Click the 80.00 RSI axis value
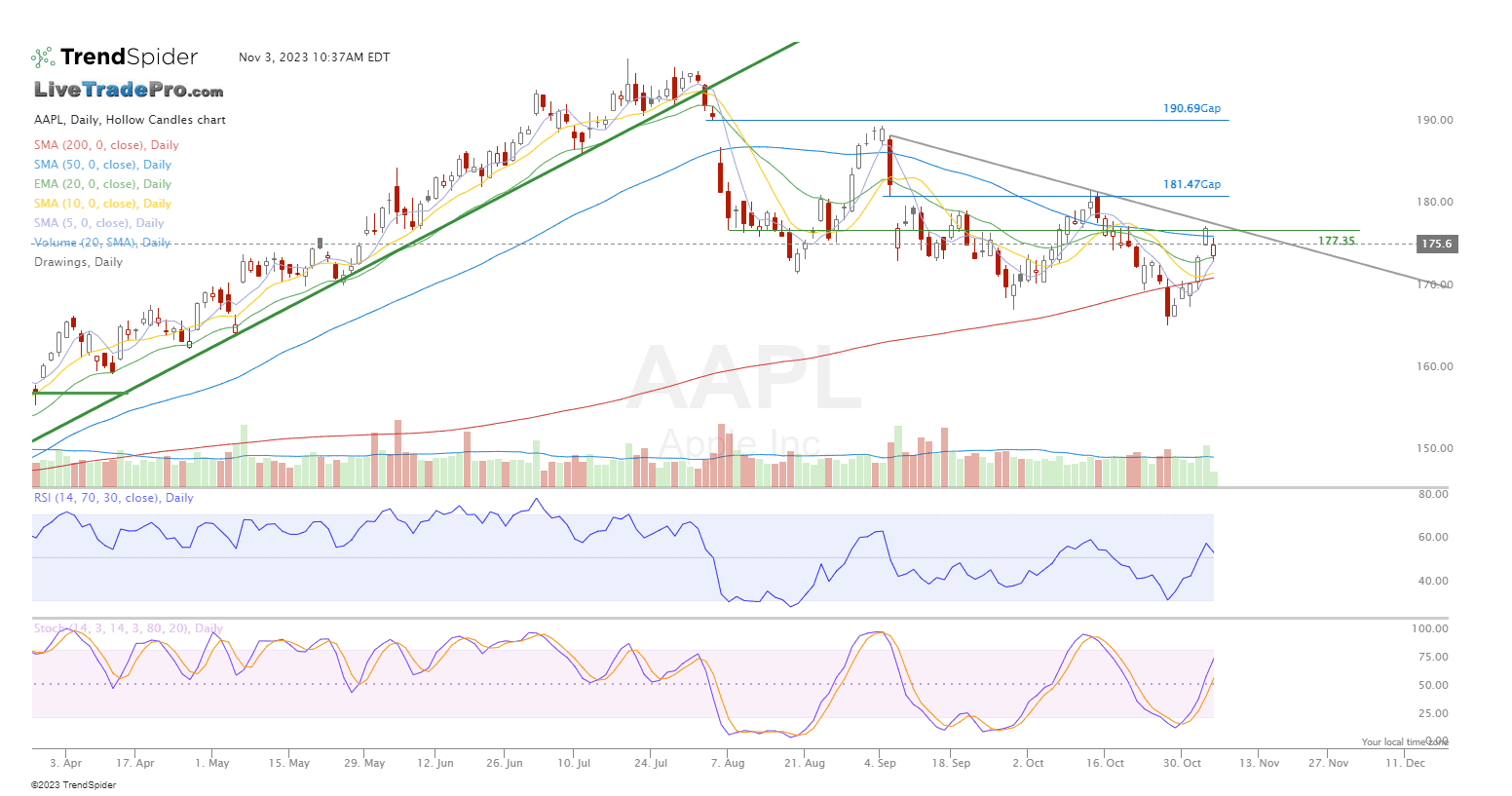 [x=1433, y=494]
